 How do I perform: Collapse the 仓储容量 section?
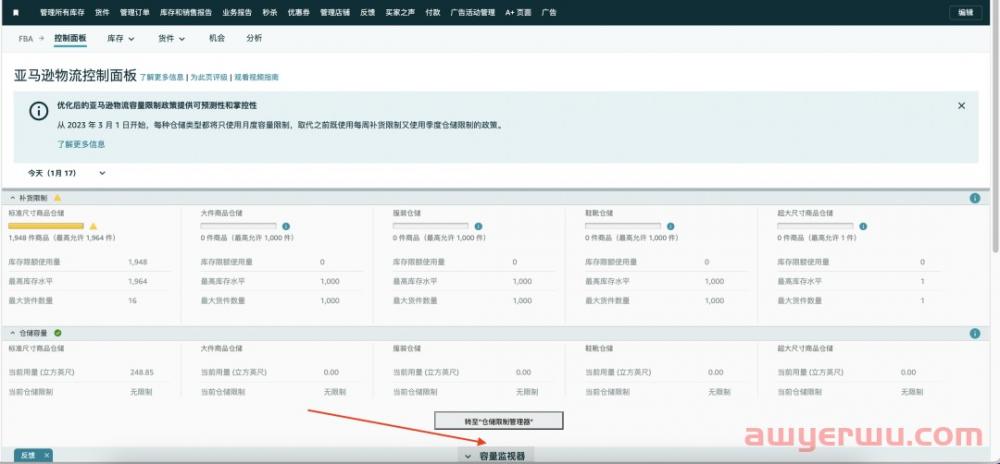click(x=13, y=333)
